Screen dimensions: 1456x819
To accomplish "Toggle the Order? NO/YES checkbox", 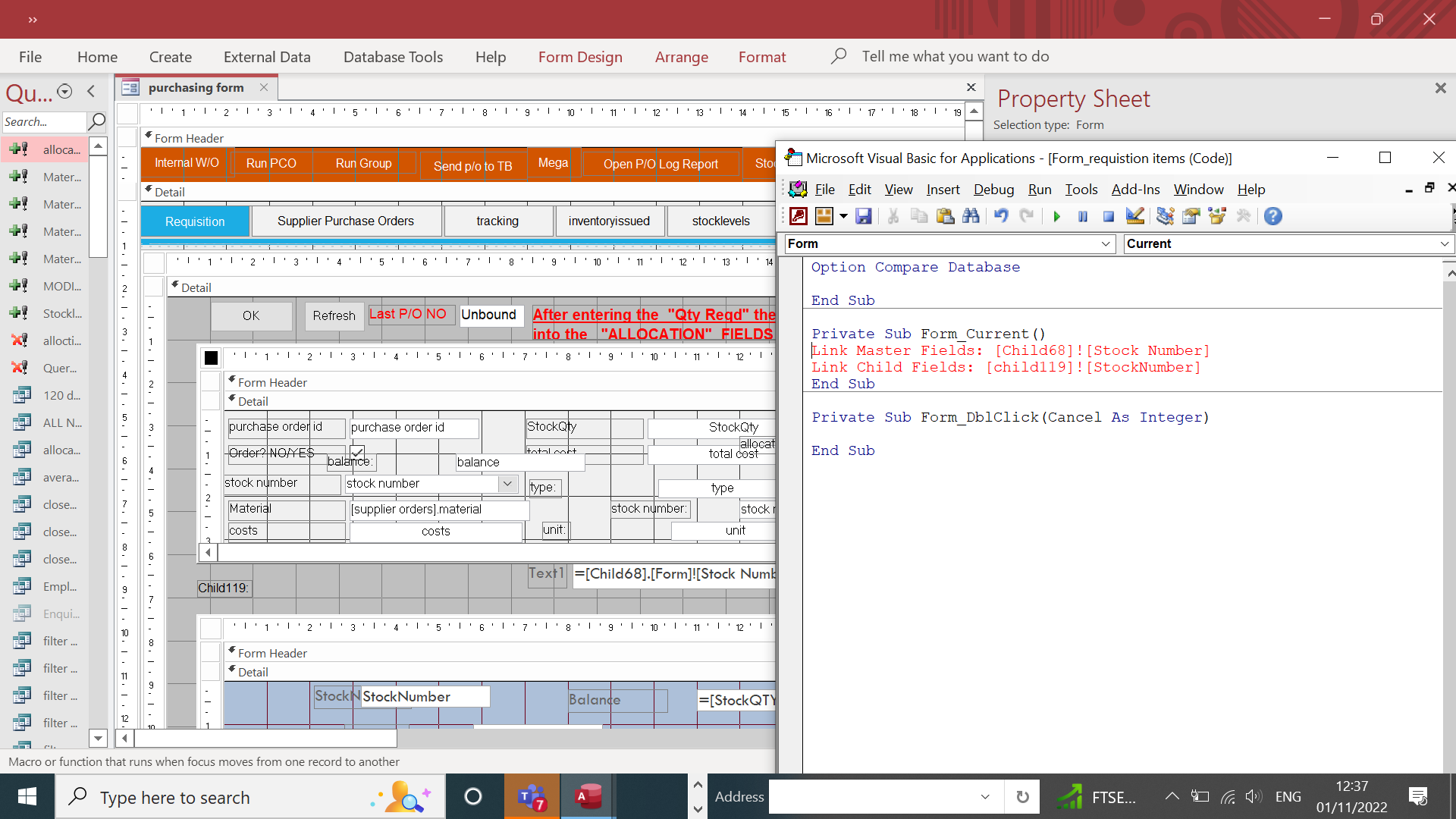I will point(357,452).
